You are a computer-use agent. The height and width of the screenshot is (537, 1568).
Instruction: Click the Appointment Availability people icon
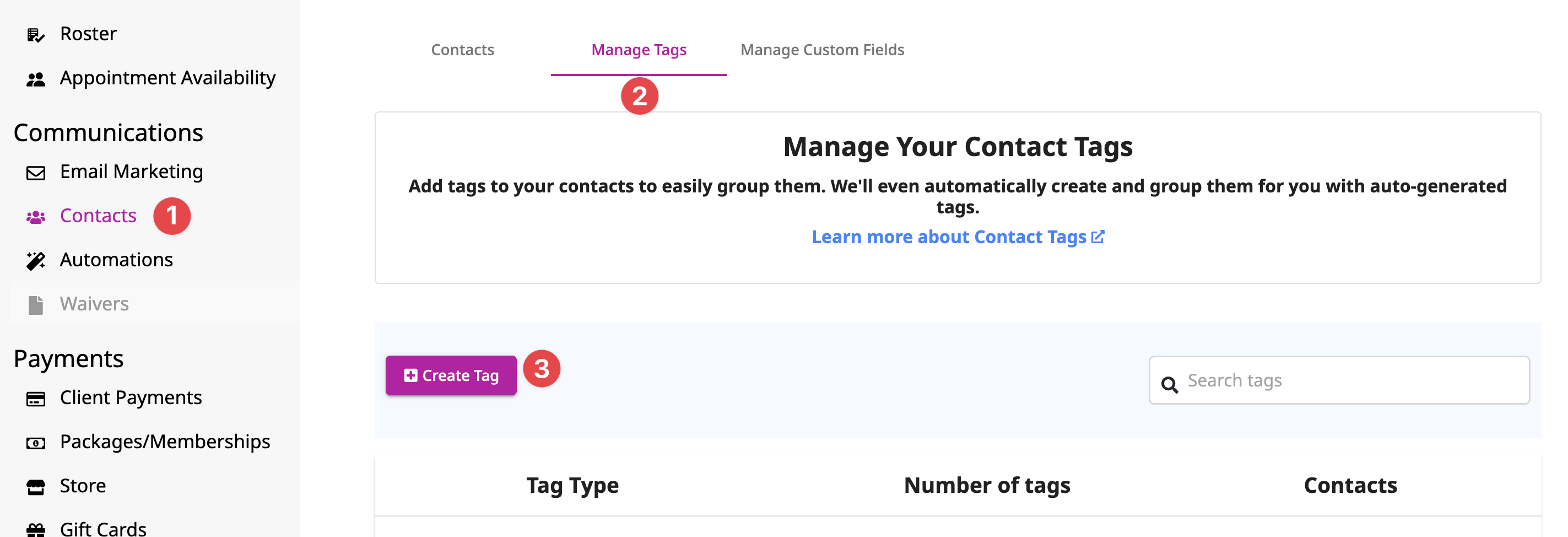pos(35,79)
